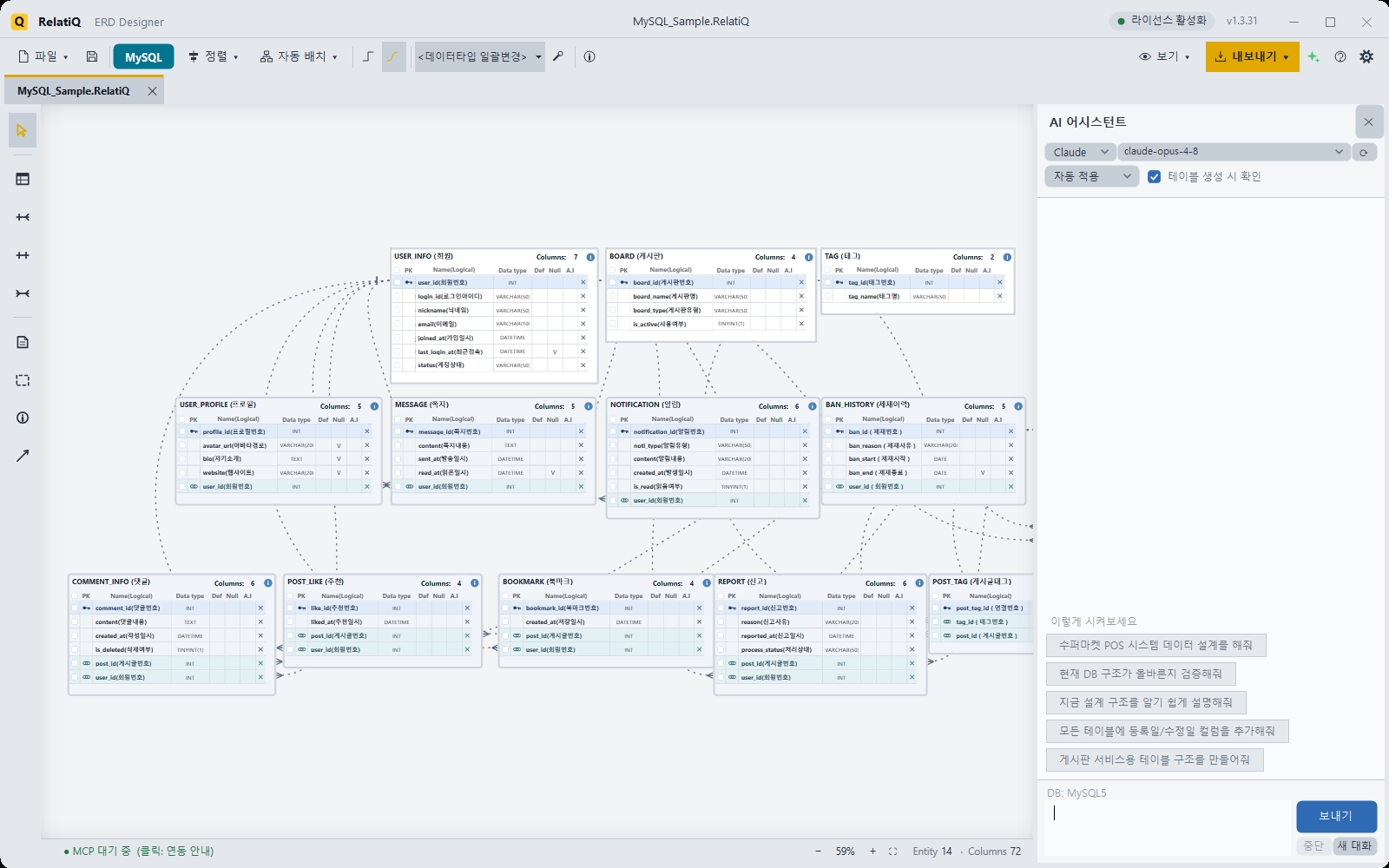The width and height of the screenshot is (1389, 868).
Task: Open the help question mark icon
Action: 1340,56
